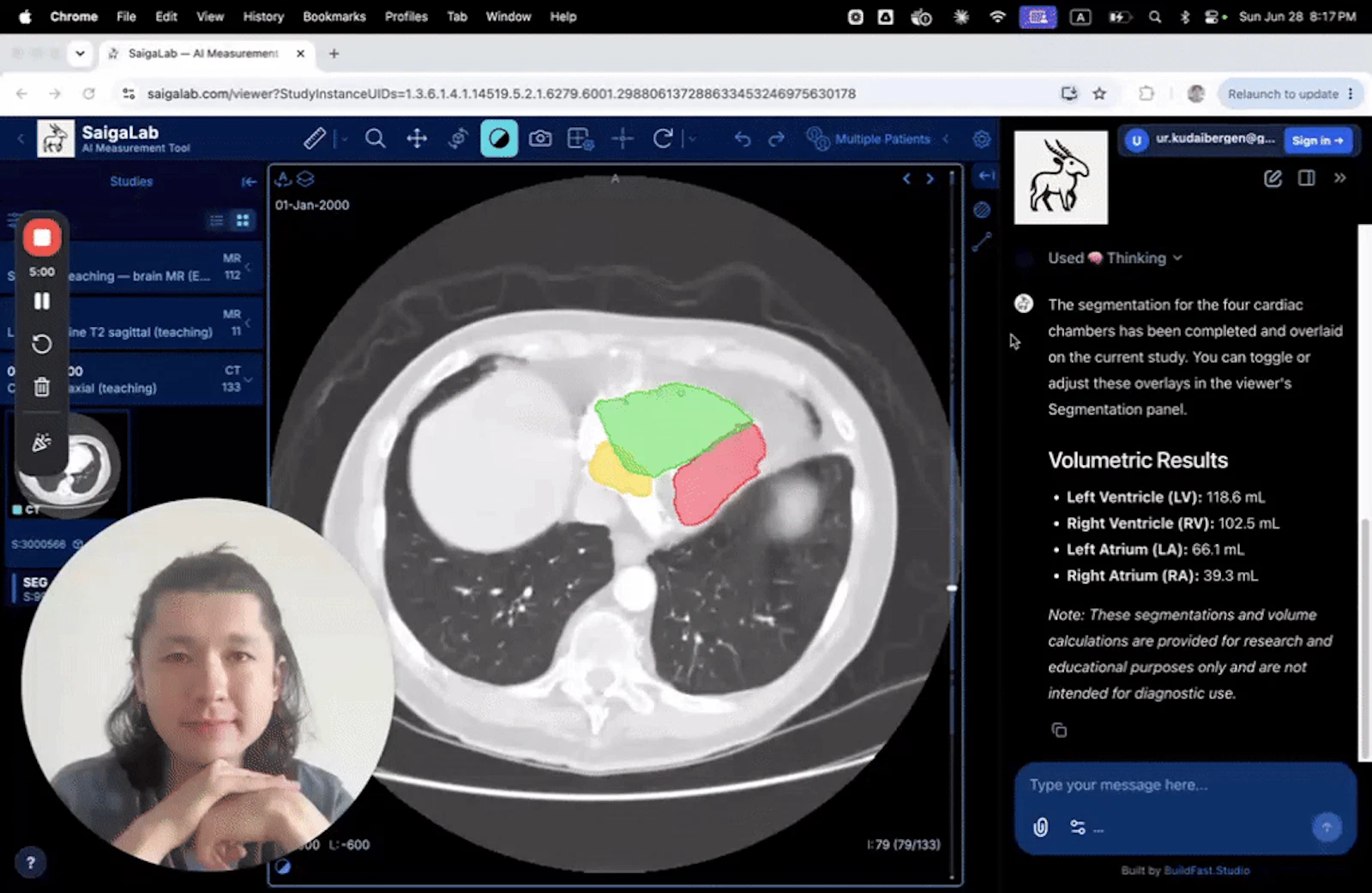Redo the last action
This screenshot has height=893, width=1372.
[x=777, y=138]
